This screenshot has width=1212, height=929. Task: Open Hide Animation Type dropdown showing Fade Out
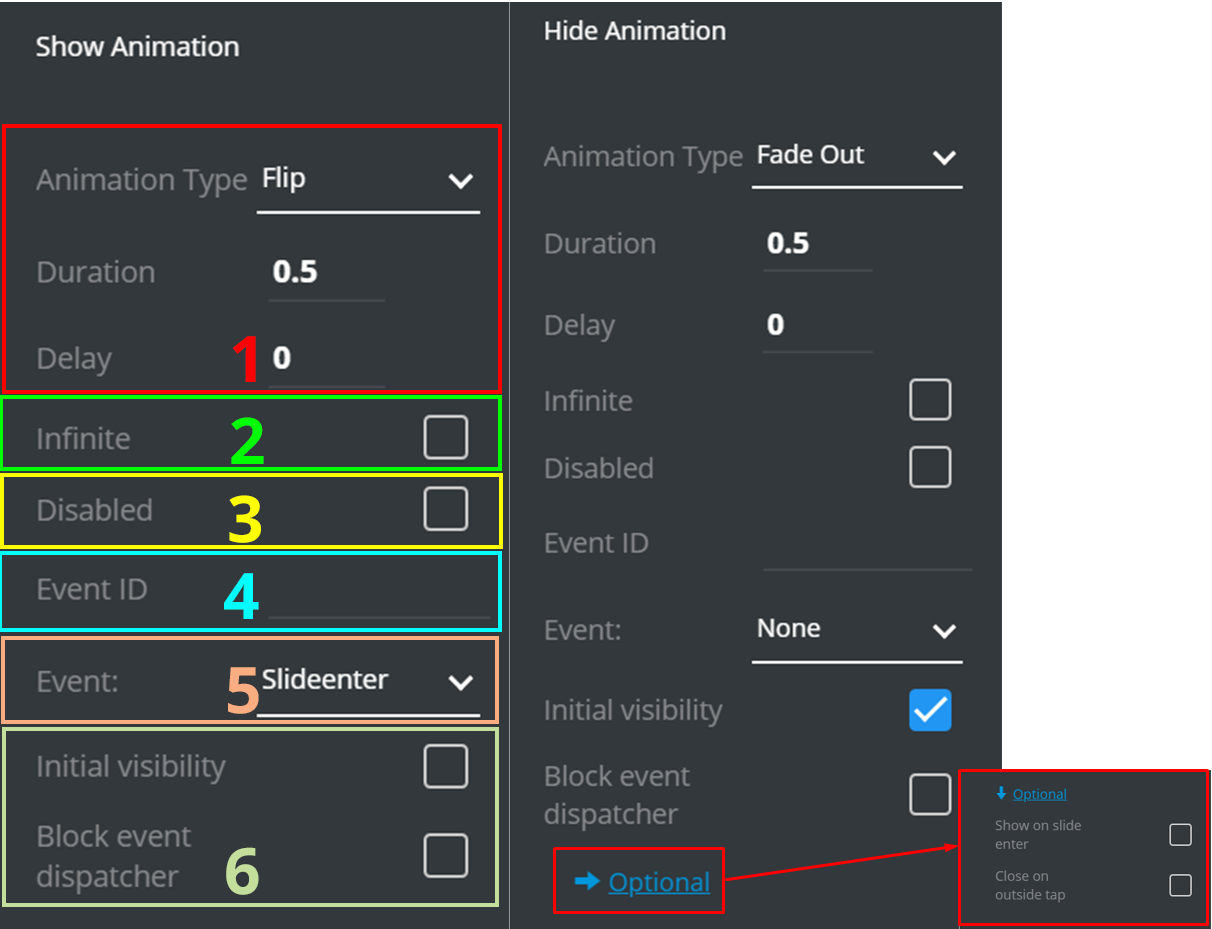point(856,157)
